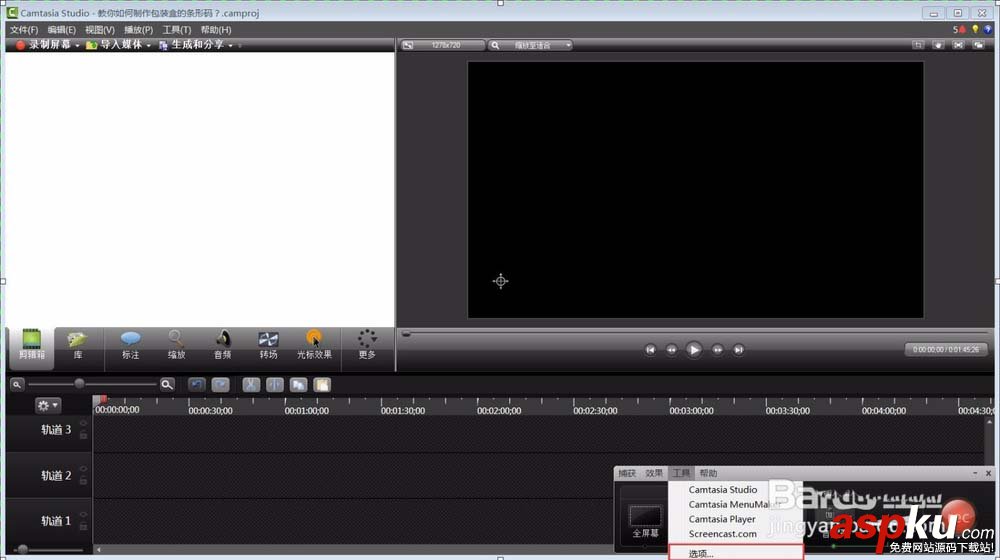Image resolution: width=1000 pixels, height=560 pixels.
Task: Click the Crop icon in preview toolbar
Action: (918, 45)
